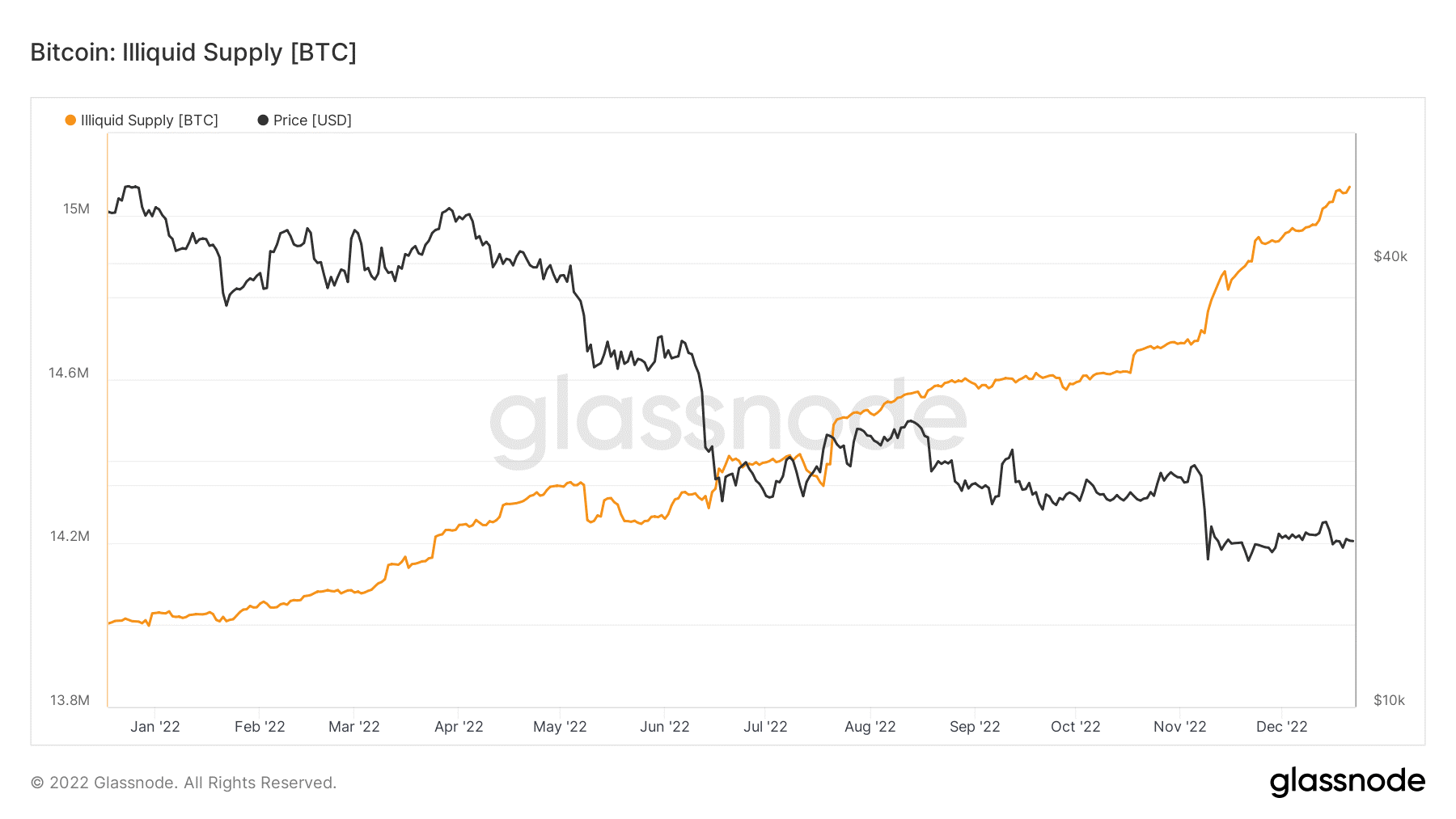Click the Jan '22 axis label

pyautogui.click(x=155, y=727)
